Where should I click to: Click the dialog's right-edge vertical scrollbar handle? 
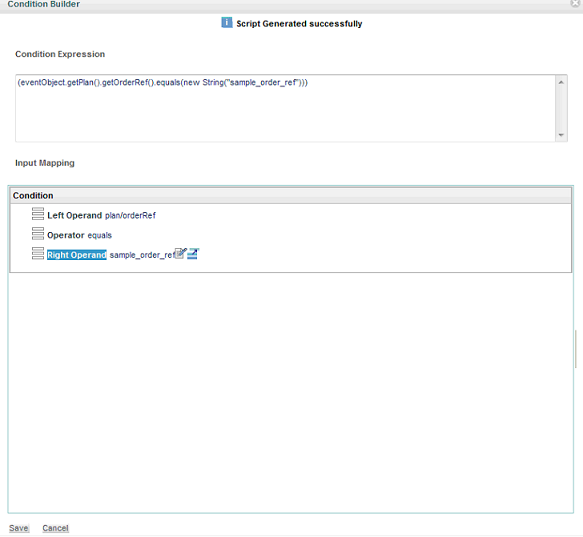(x=576, y=349)
